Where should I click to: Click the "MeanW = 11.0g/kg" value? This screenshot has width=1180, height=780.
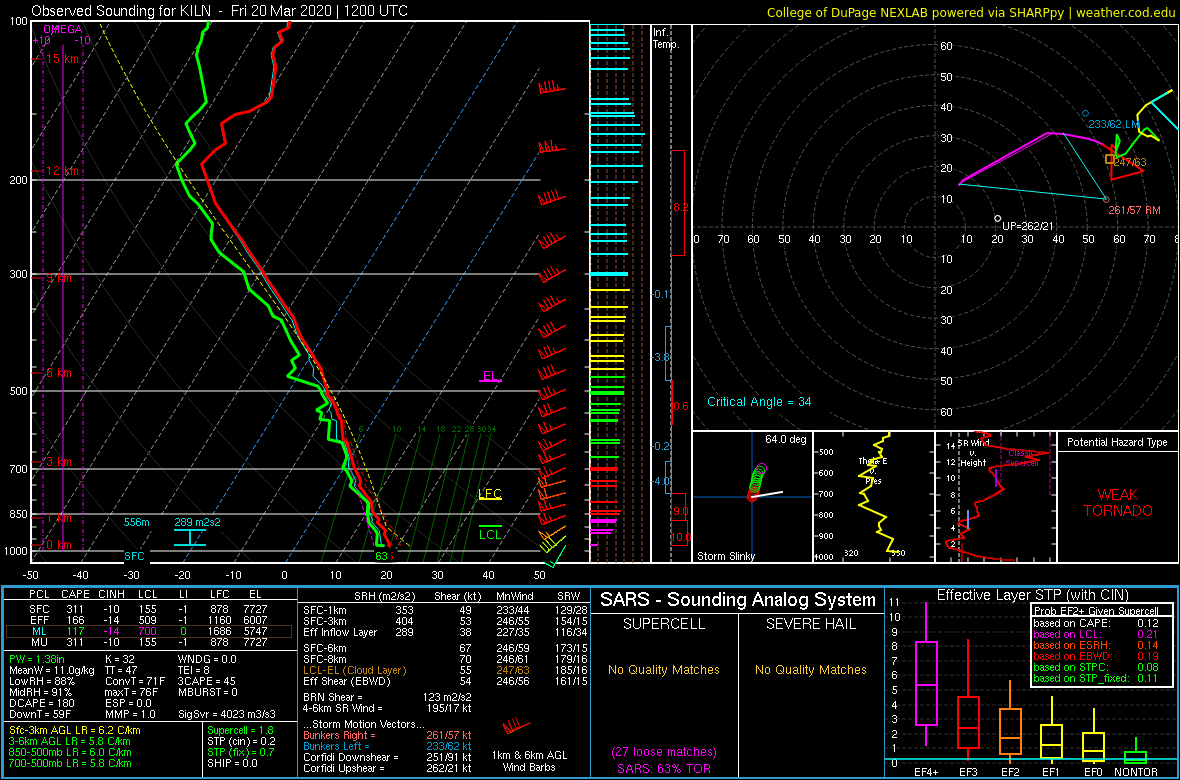tap(50, 670)
